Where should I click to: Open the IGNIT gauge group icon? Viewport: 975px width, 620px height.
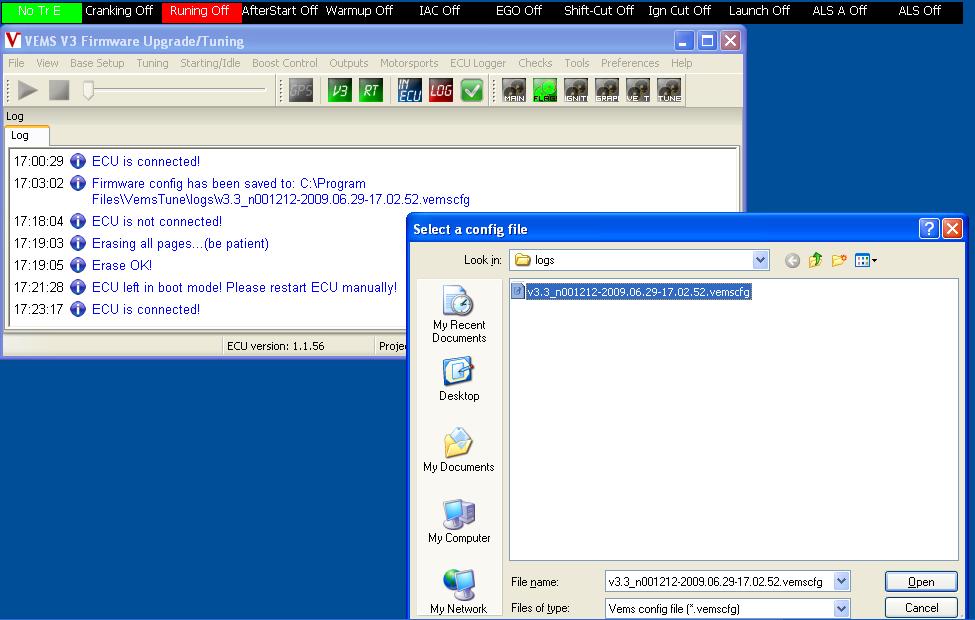576,91
